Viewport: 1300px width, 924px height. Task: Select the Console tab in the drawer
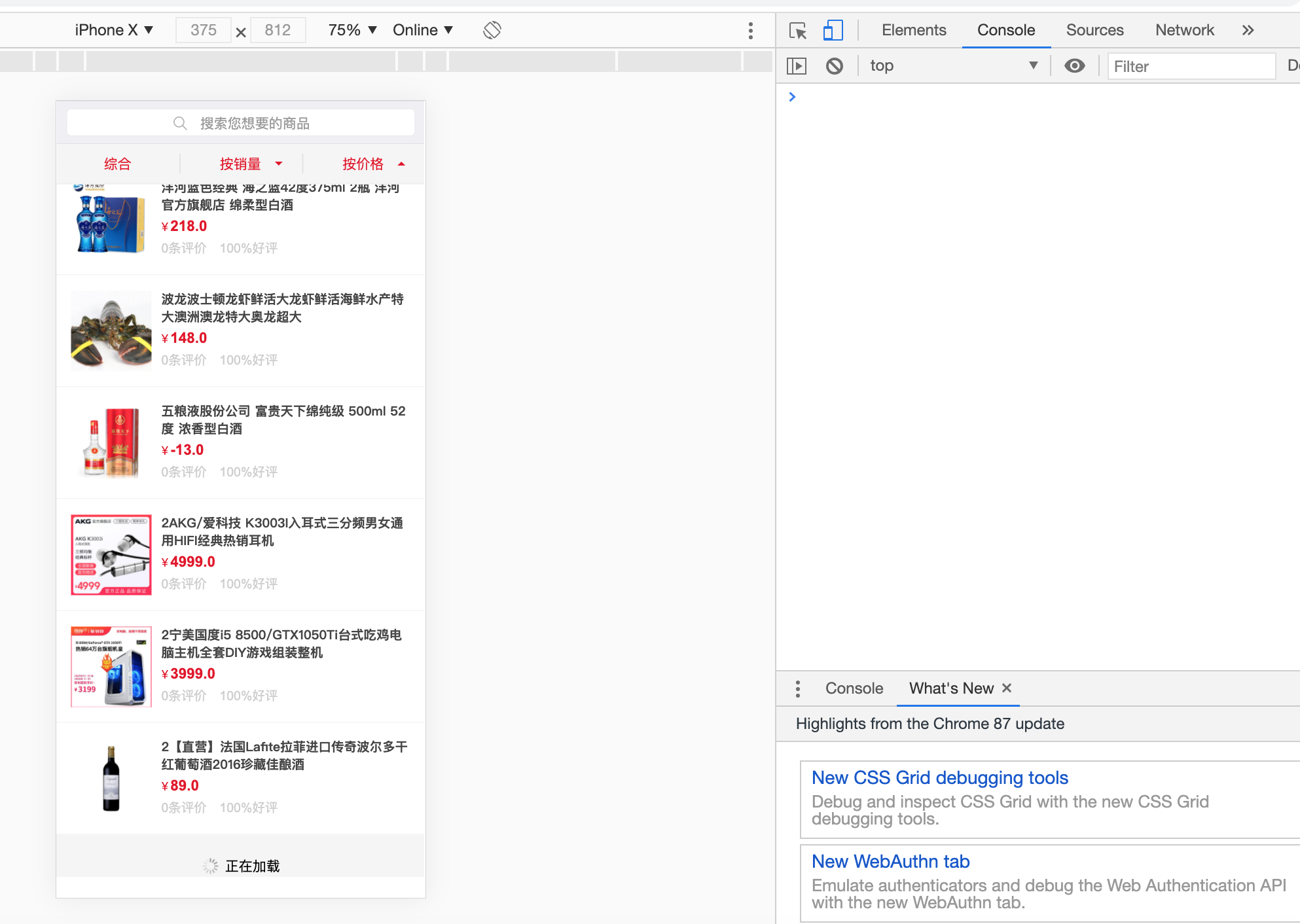[x=854, y=688]
